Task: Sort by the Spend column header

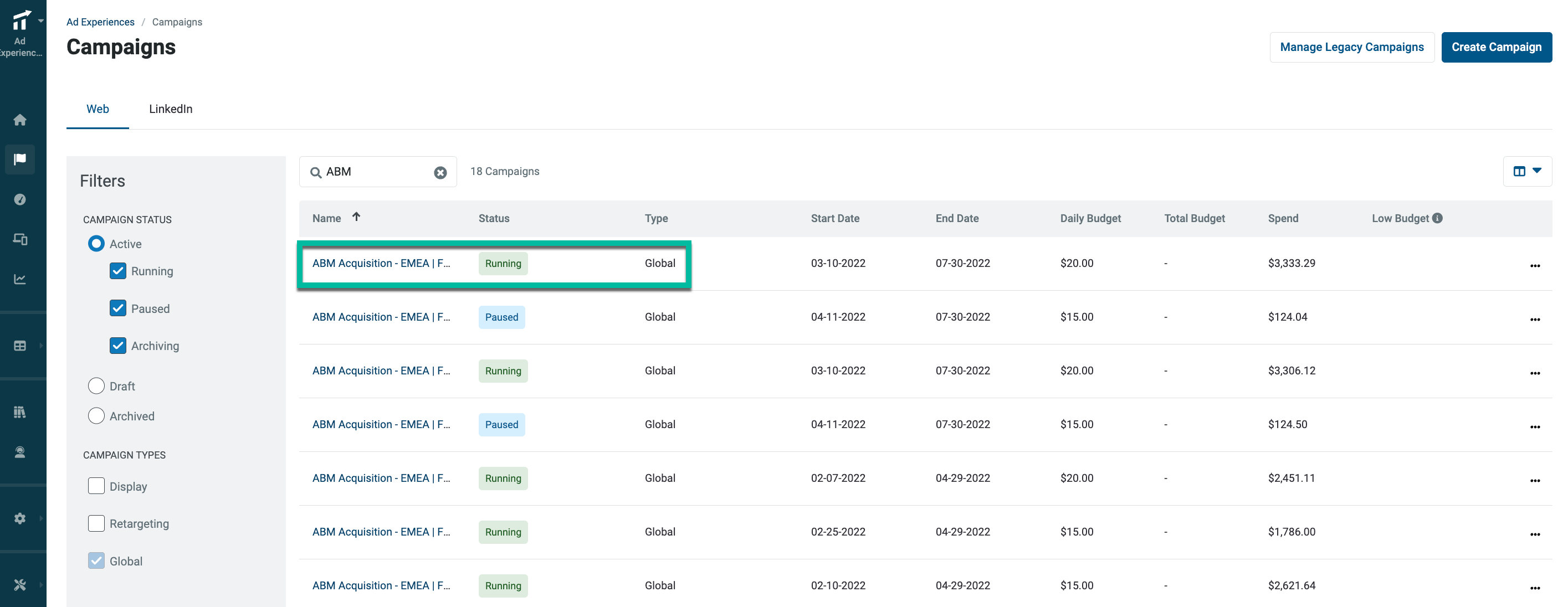Action: click(x=1283, y=218)
